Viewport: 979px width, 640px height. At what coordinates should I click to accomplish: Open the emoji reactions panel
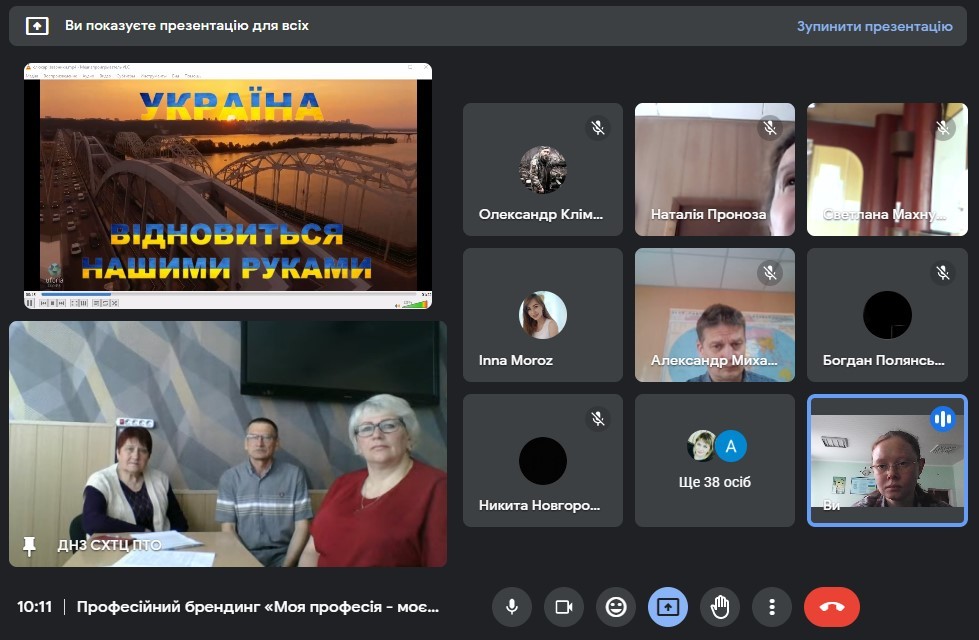pos(615,607)
